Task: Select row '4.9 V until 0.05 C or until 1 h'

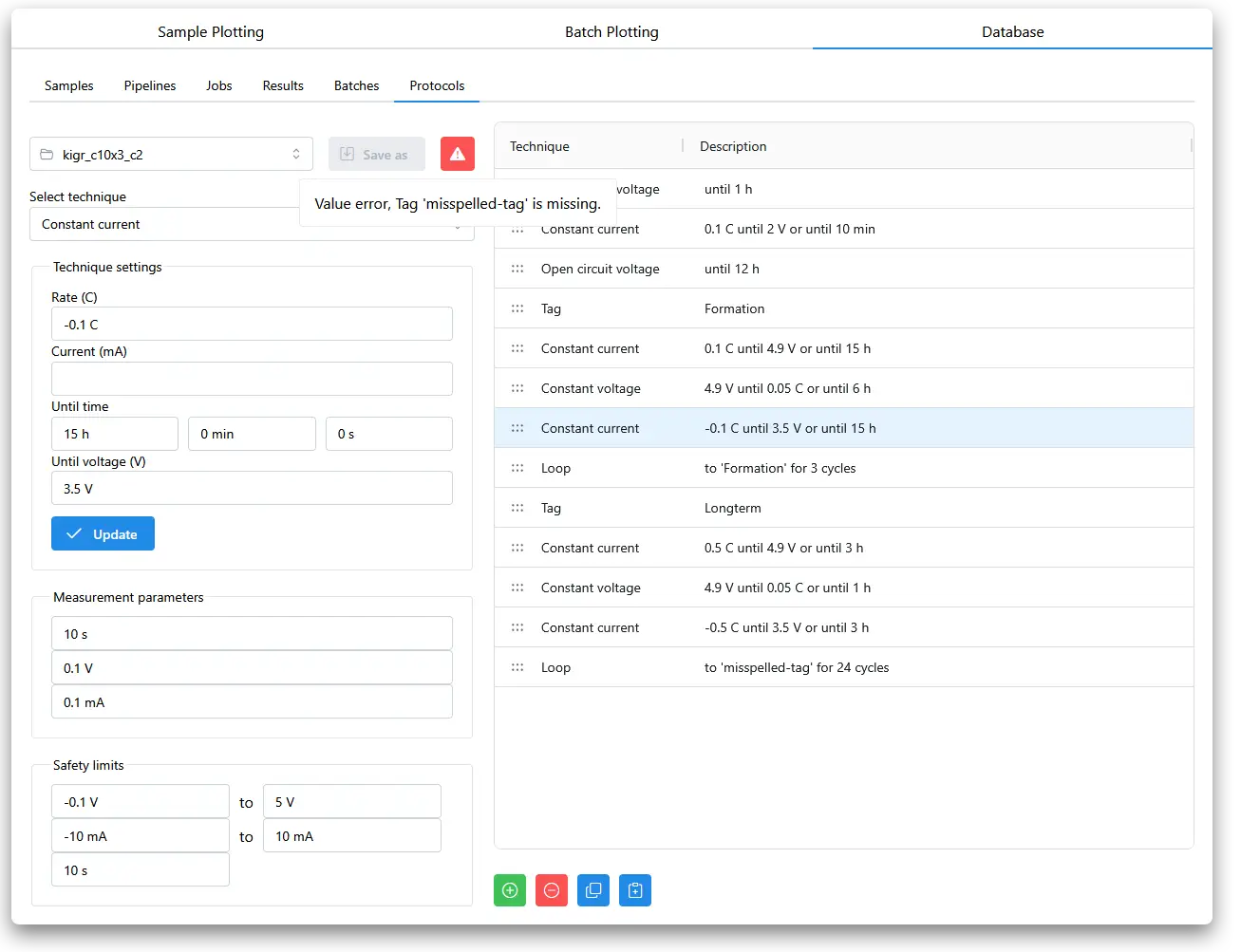Action: [x=844, y=588]
